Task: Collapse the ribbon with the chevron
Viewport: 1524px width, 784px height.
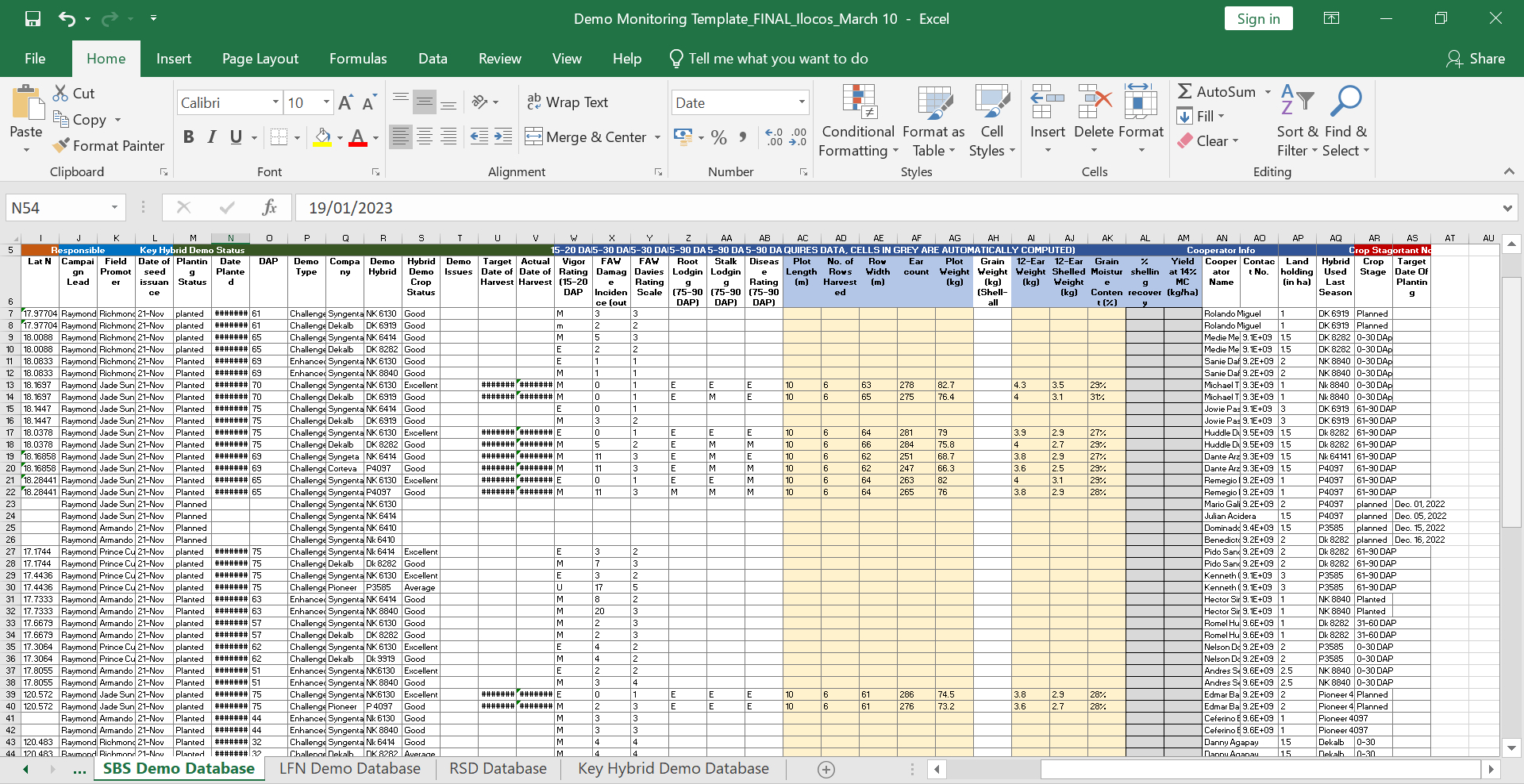Action: 1508,171
